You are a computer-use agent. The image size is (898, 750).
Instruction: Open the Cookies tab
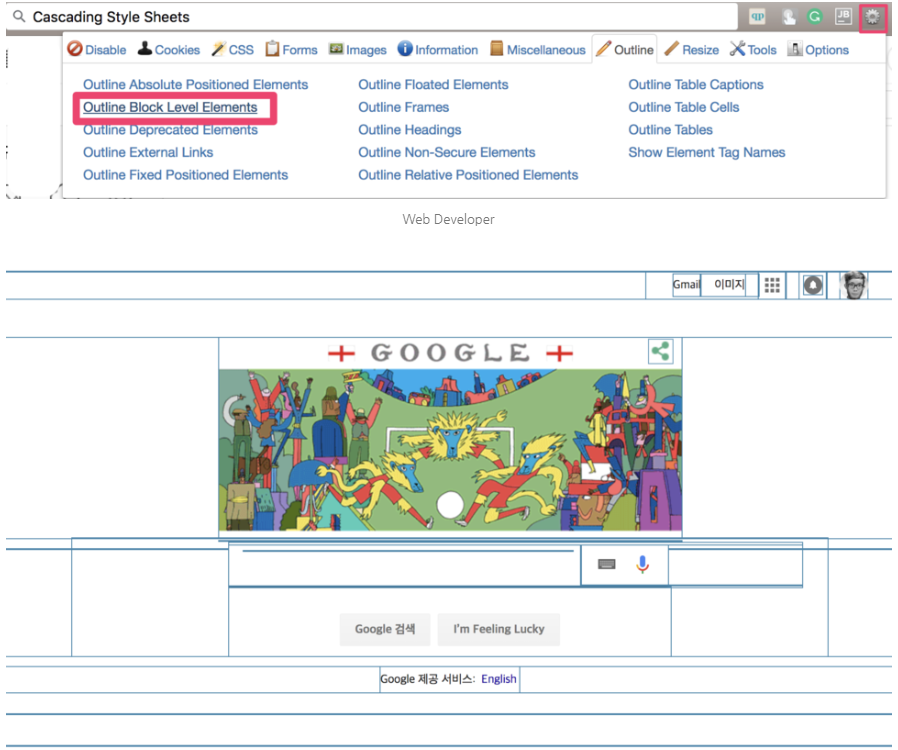pos(169,50)
